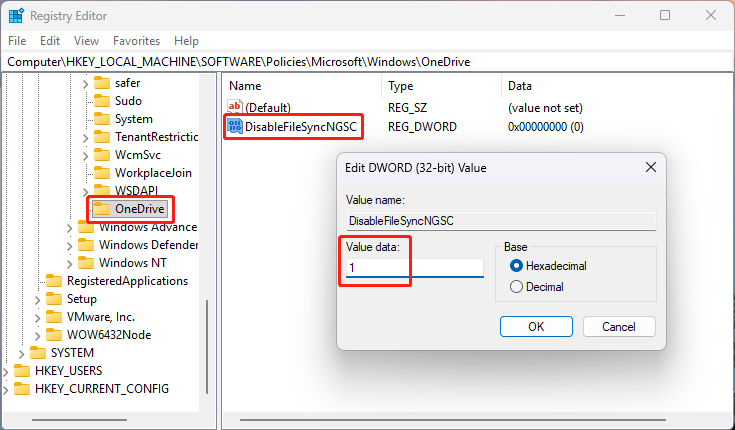Click the Setup folder icon

[x=54, y=299]
